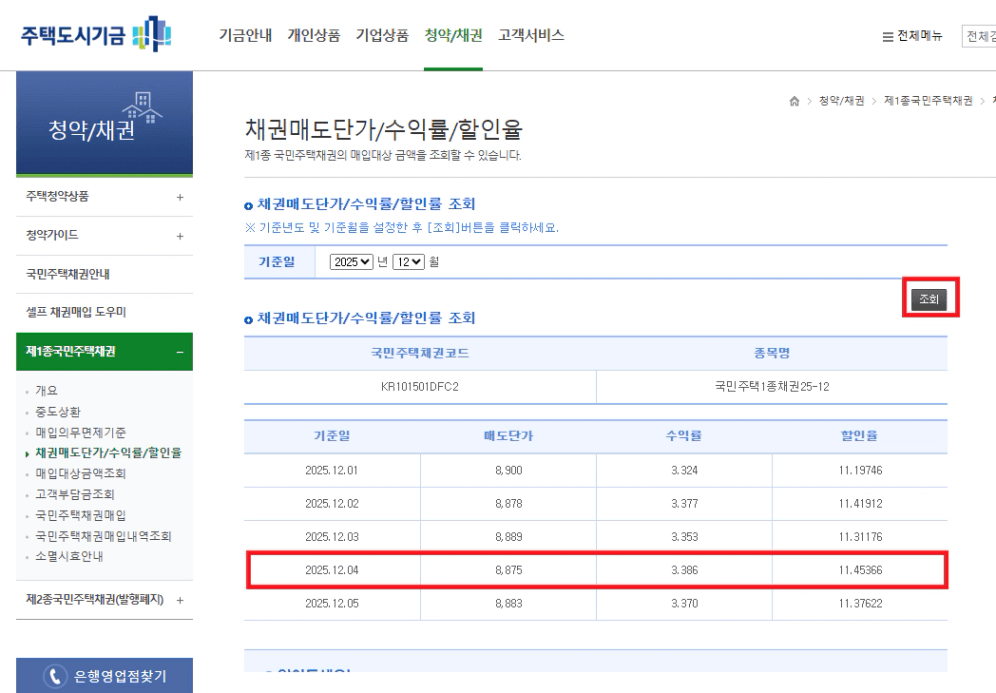Open the month dropdown showing 12
The width and height of the screenshot is (996, 693).
tap(410, 263)
